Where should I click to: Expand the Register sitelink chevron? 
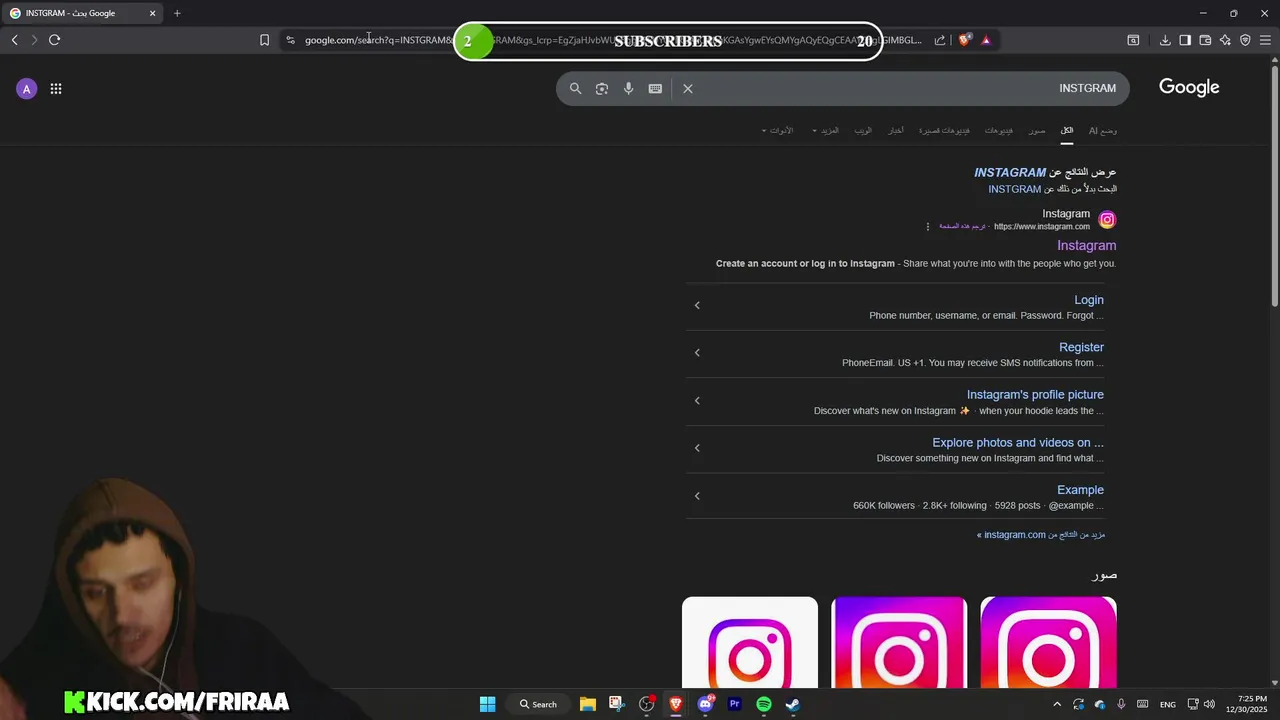click(697, 352)
